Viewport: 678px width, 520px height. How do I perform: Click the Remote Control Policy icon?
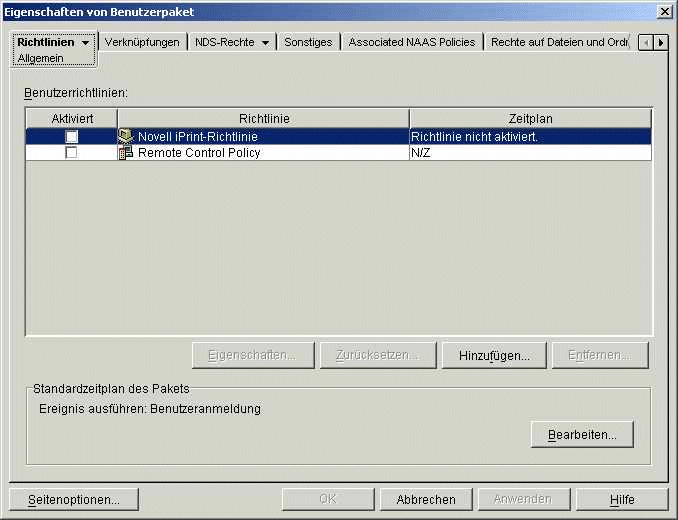tap(125, 153)
